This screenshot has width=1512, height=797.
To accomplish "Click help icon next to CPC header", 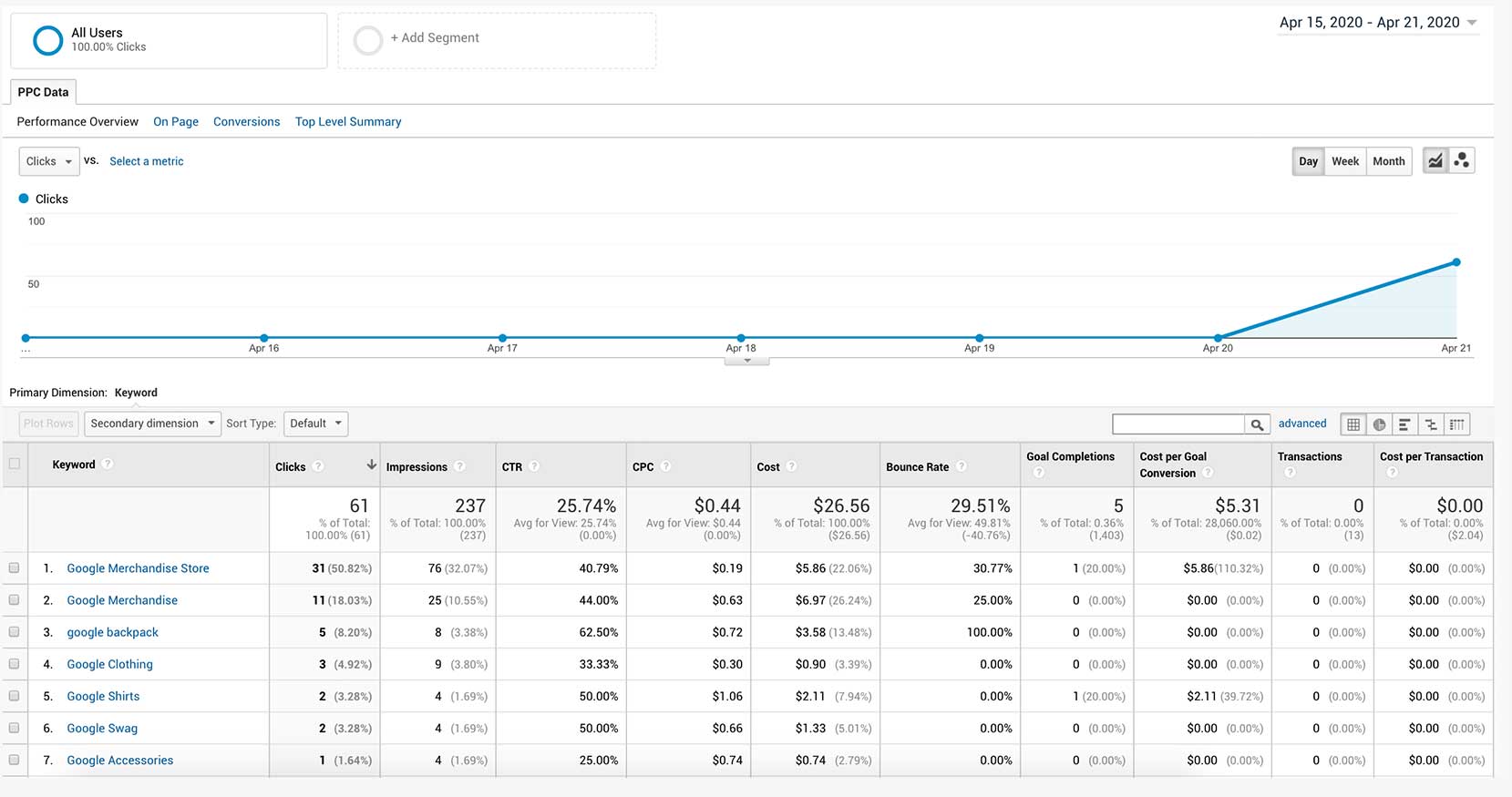I will [666, 466].
